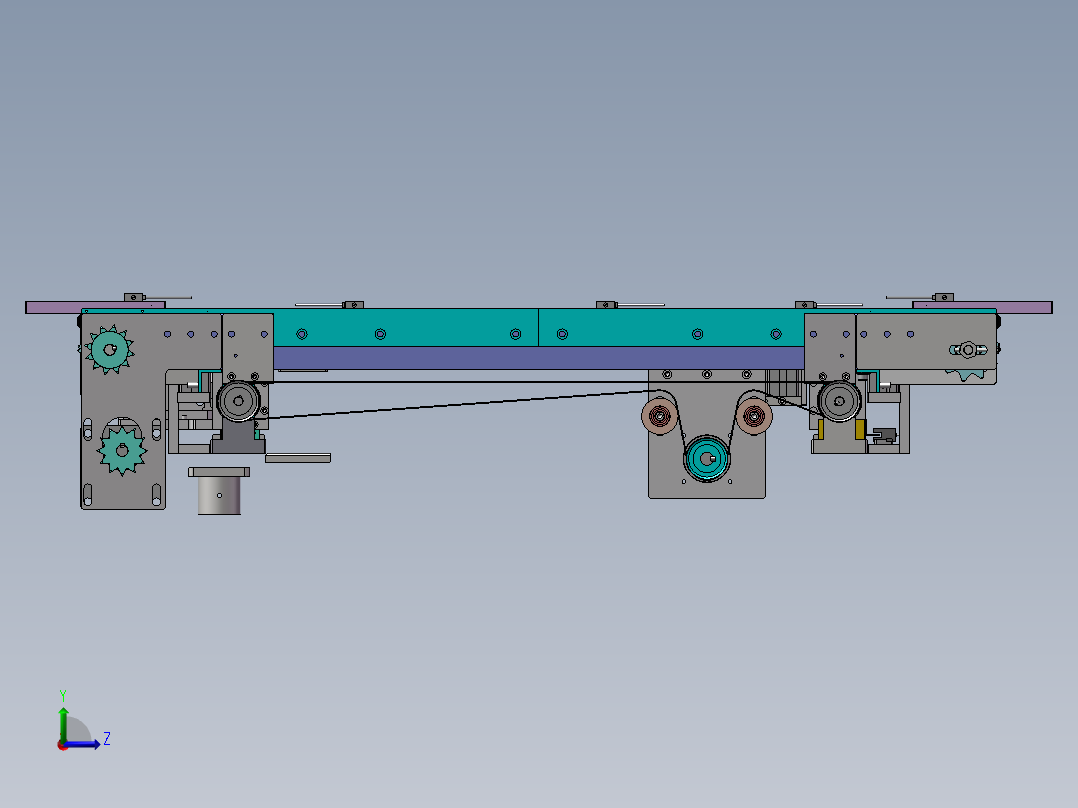
Task: Click the bearing block under the left pulley
Action: pos(238,437)
